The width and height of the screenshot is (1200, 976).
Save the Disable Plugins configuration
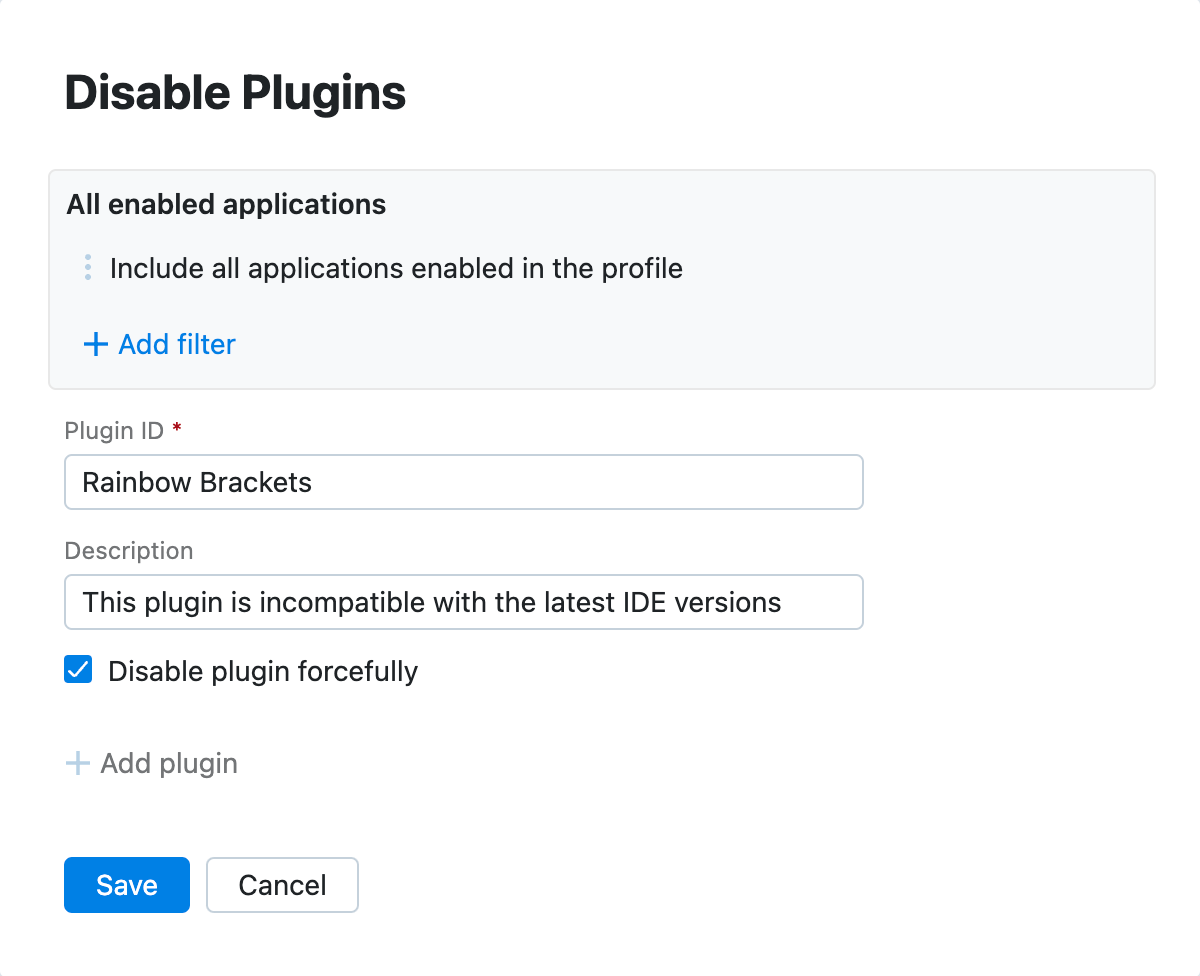tap(126, 884)
